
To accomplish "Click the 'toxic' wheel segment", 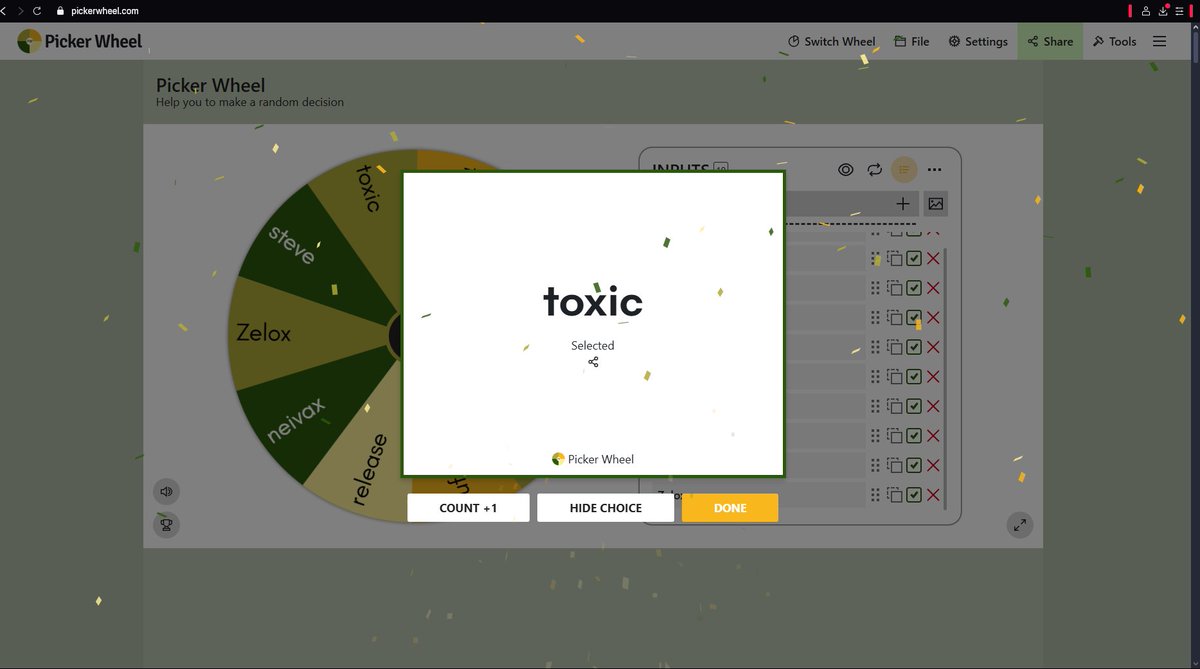I will tap(368, 190).
